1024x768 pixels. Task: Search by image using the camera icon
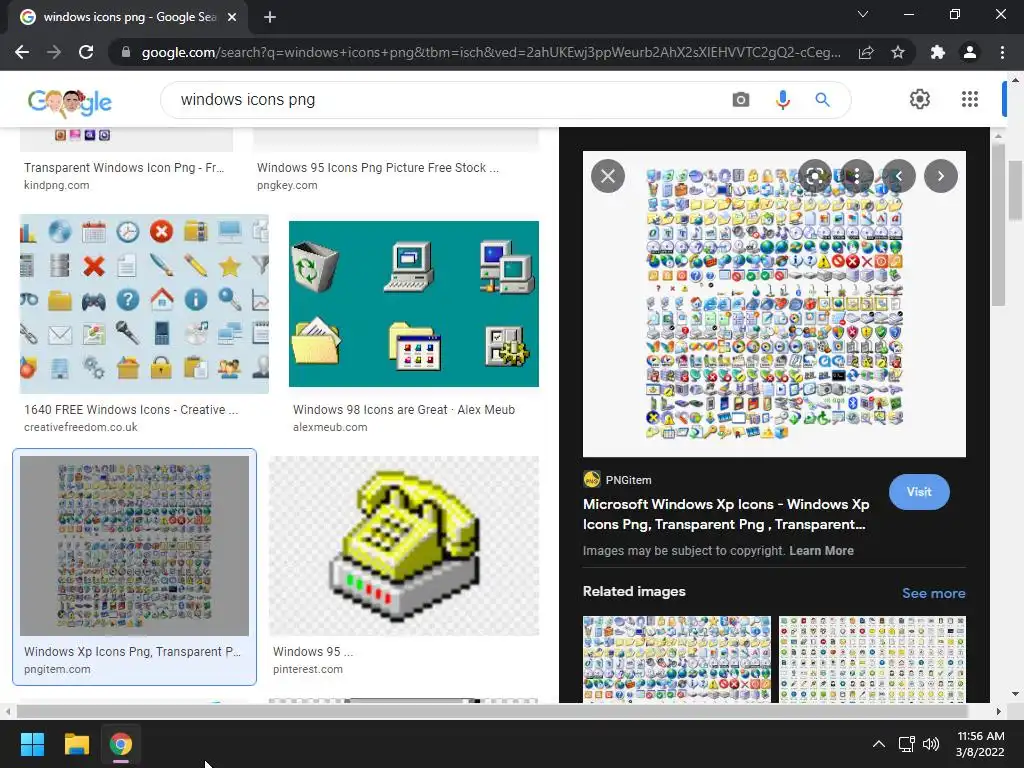click(x=741, y=100)
